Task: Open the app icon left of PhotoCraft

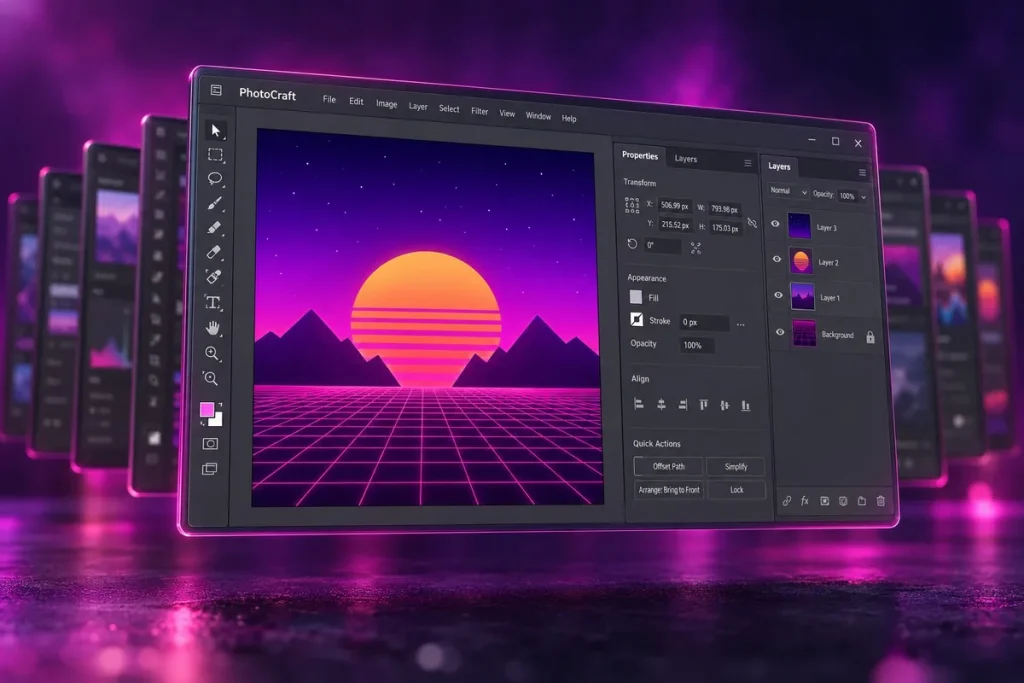Action: tap(216, 90)
